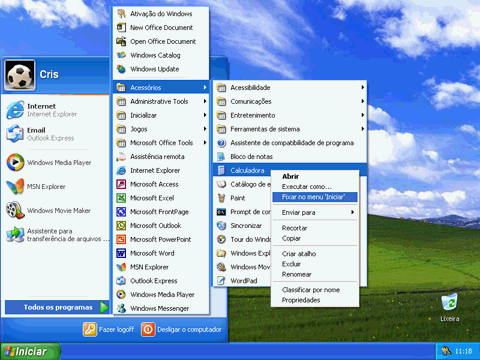Viewport: 480px width, 360px height.
Task: Click MSN Explorer in programs list
Action: [x=162, y=267]
